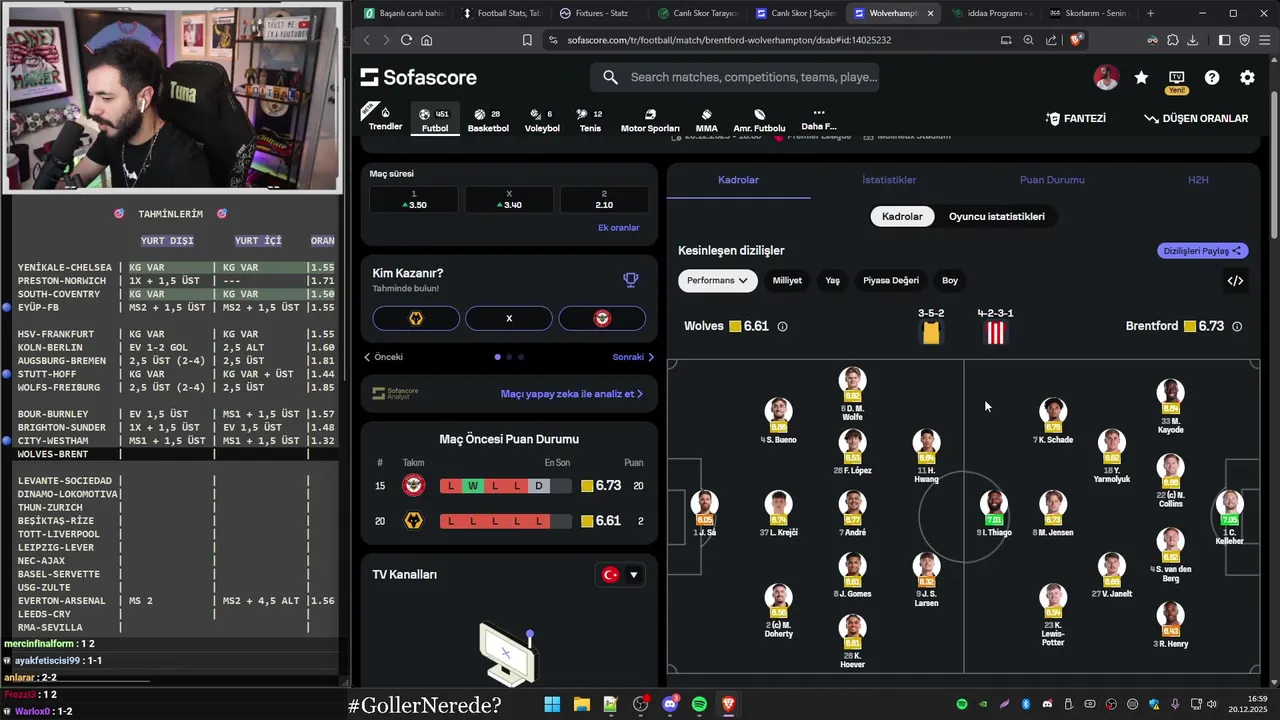
Task: Select Kadrolar pill toggle
Action: click(x=902, y=216)
